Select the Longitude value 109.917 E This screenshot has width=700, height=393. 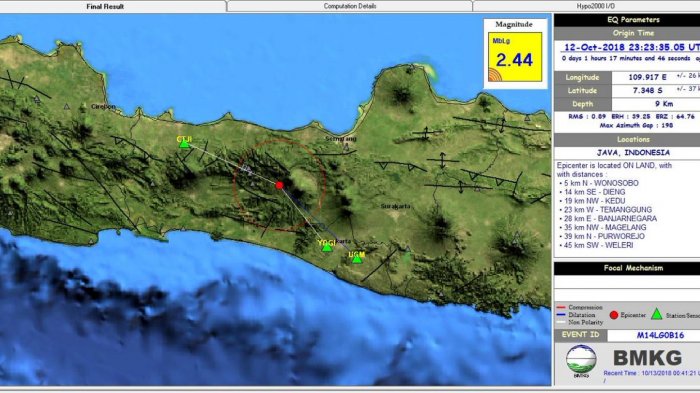pos(647,77)
